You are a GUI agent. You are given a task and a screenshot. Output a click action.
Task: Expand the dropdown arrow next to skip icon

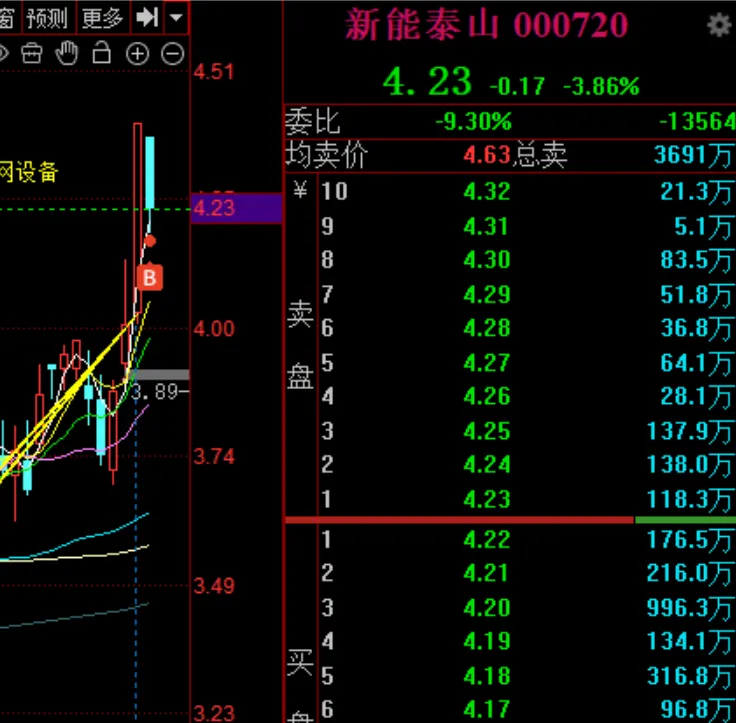coord(176,17)
